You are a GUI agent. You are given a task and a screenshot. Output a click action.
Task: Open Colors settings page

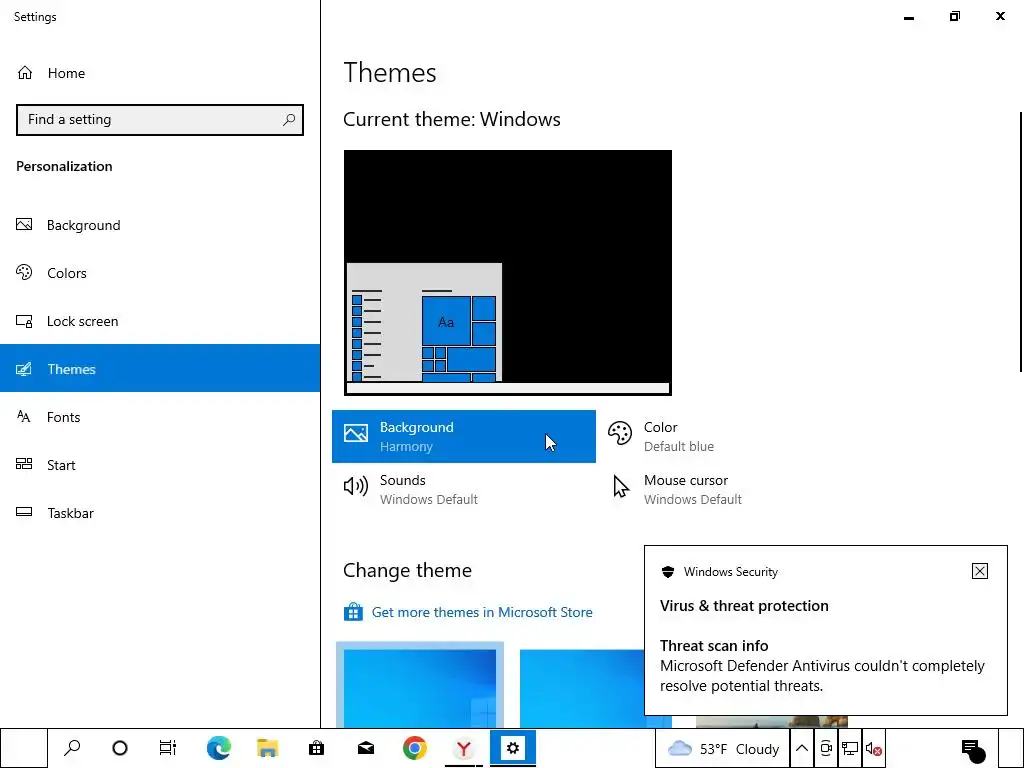tap(160, 273)
